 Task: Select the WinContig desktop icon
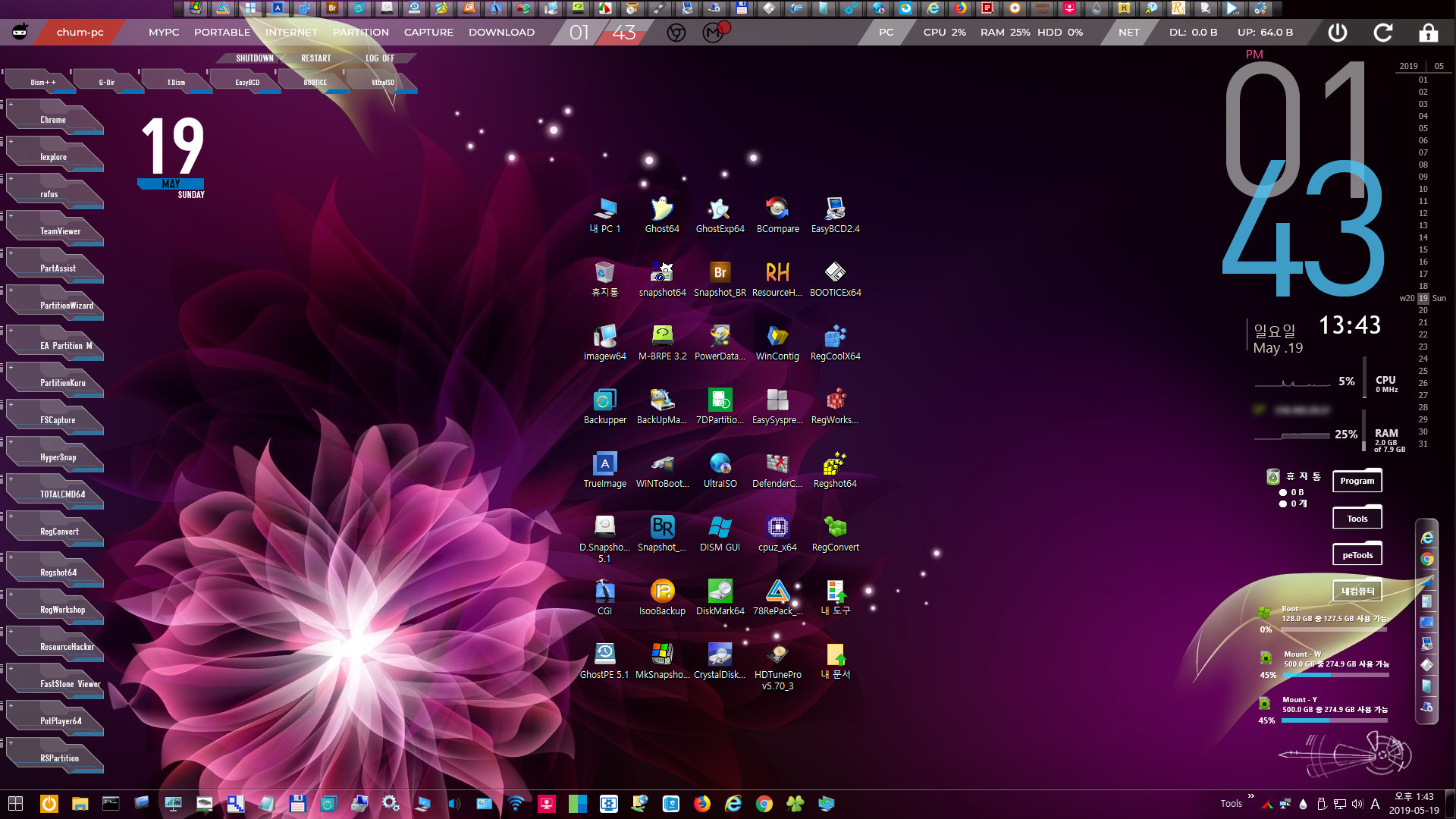point(777,343)
